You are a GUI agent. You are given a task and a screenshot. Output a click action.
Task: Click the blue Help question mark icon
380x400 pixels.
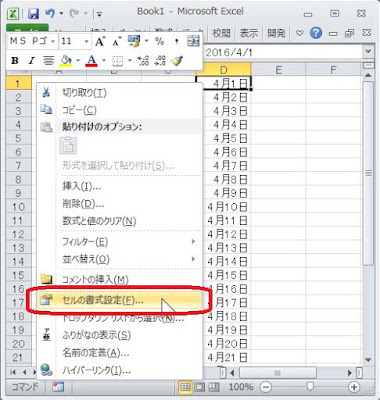tap(316, 33)
